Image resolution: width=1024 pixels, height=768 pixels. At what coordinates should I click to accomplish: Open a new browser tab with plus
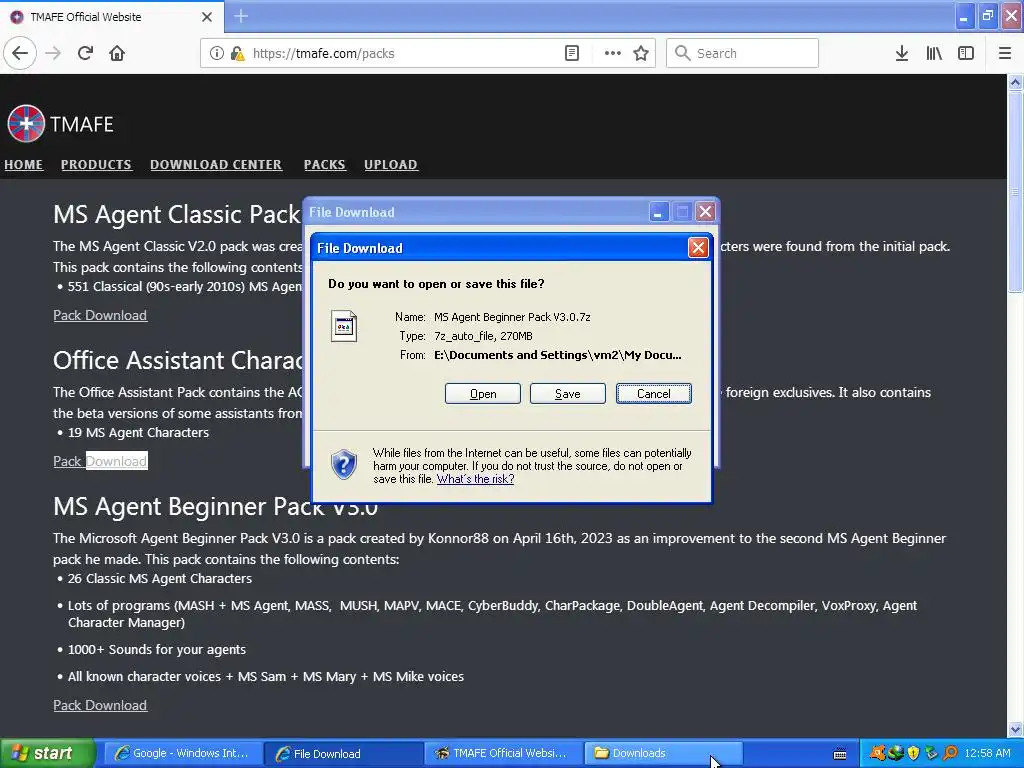[x=241, y=16]
